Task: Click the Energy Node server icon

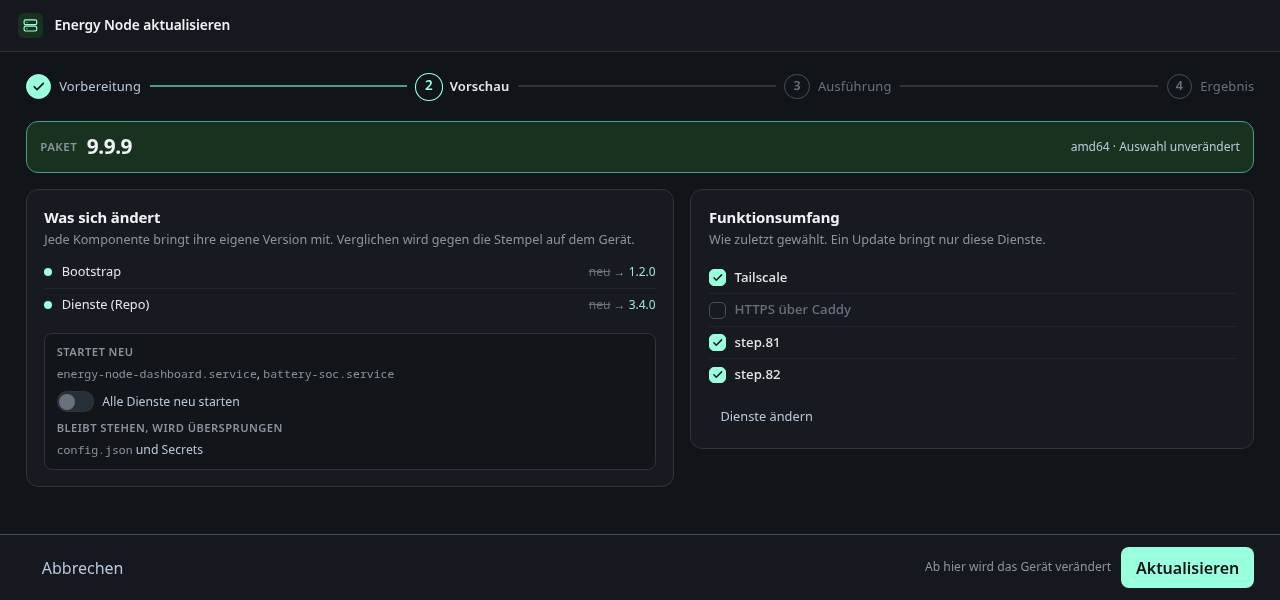Action: 30,25
